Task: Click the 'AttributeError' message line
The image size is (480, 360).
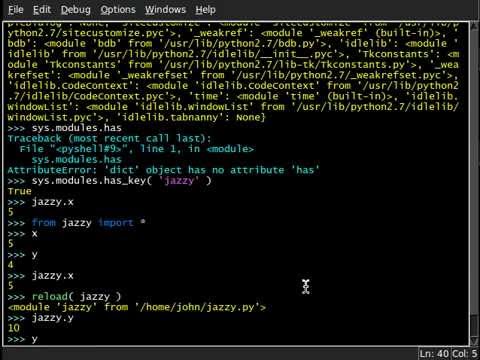Action: 163,170
